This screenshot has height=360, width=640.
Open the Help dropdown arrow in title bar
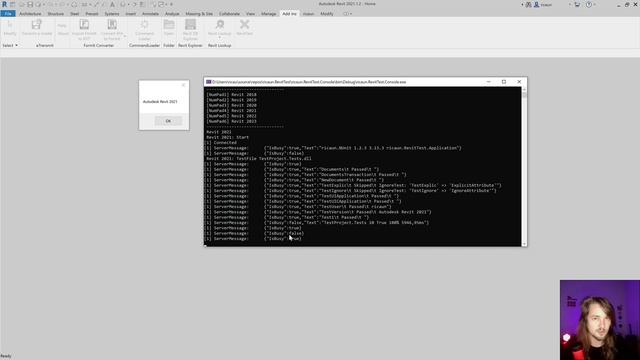click(x=594, y=4)
